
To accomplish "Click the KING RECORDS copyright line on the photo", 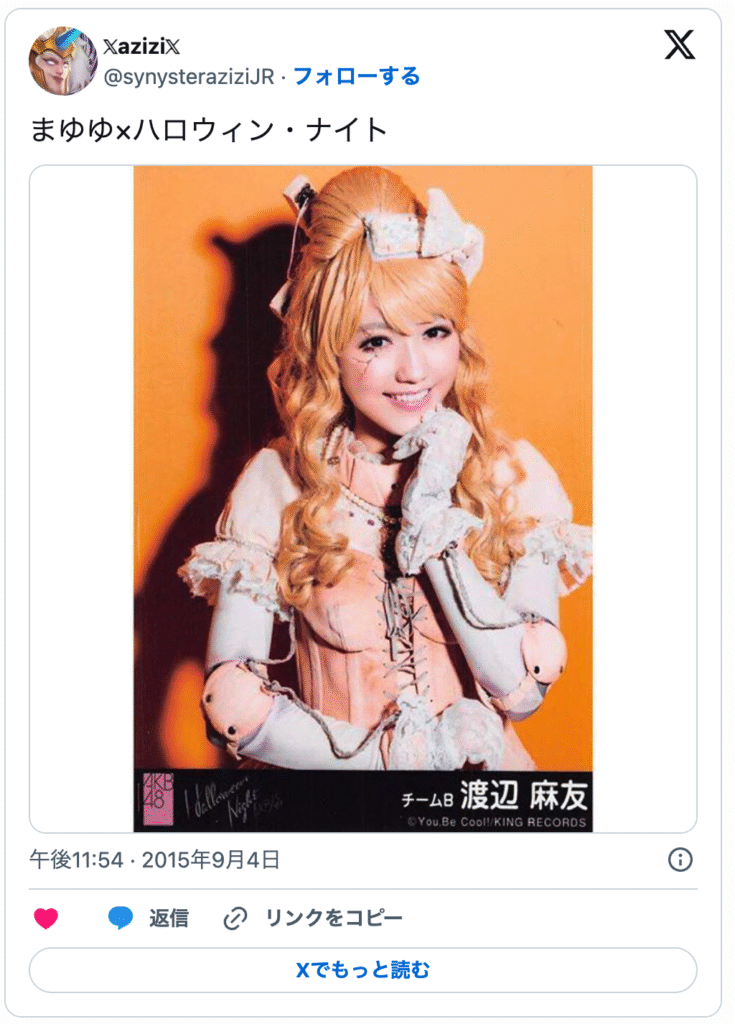I will (x=497, y=822).
